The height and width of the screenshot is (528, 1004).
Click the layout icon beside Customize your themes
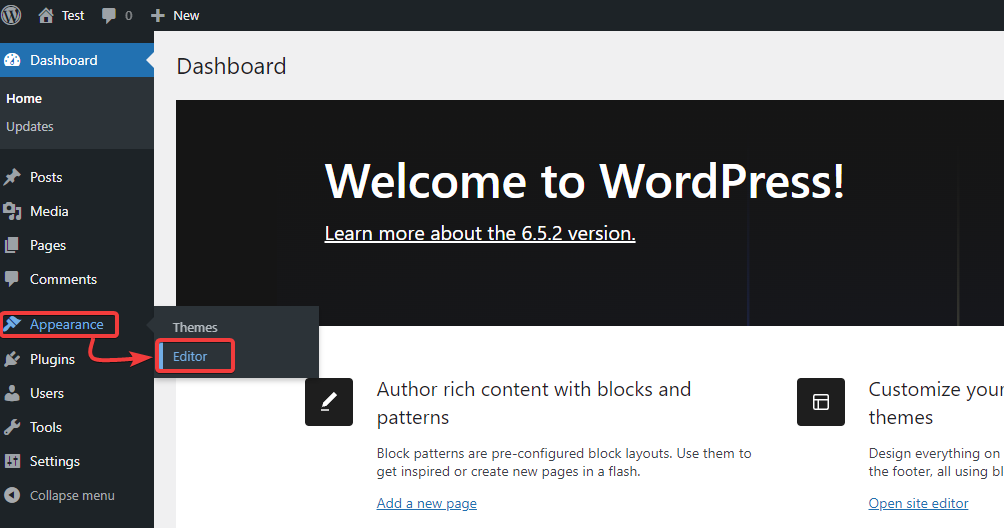coord(821,402)
